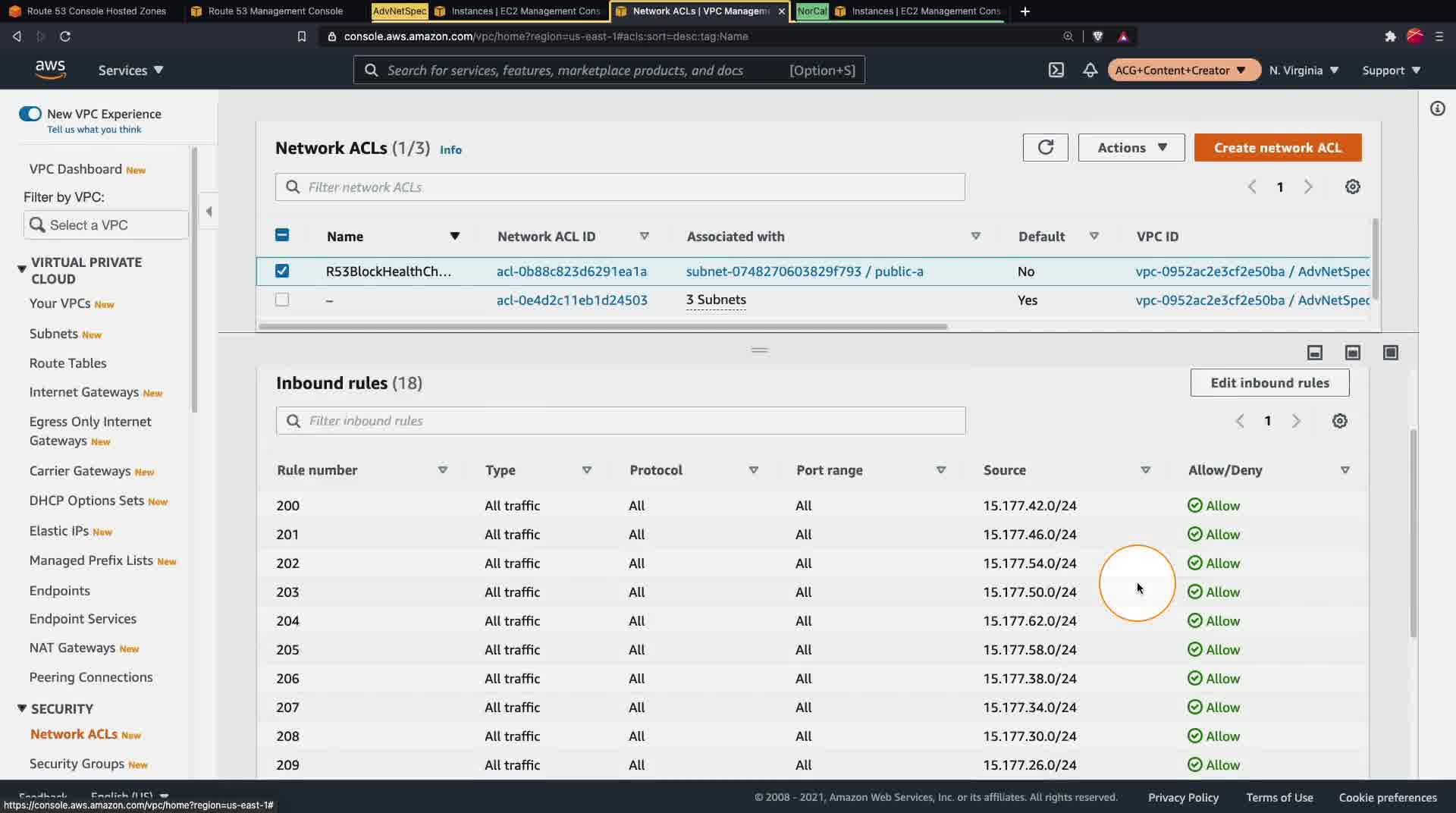Open Security Groups in sidebar

pyautogui.click(x=77, y=763)
